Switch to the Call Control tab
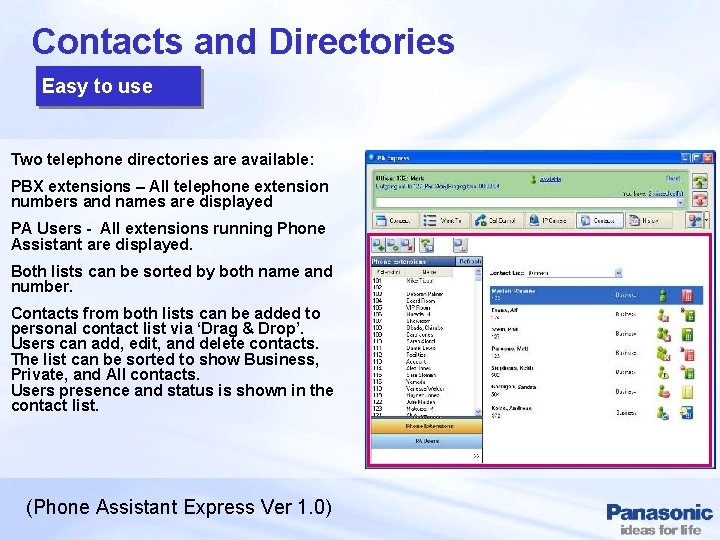 [496, 221]
